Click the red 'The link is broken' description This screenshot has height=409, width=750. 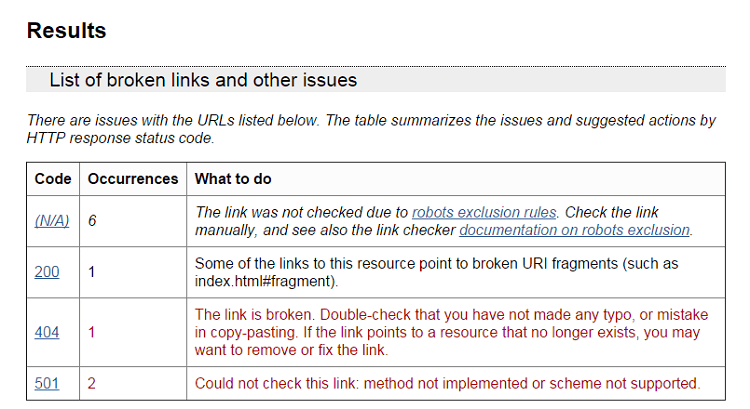click(x=451, y=332)
